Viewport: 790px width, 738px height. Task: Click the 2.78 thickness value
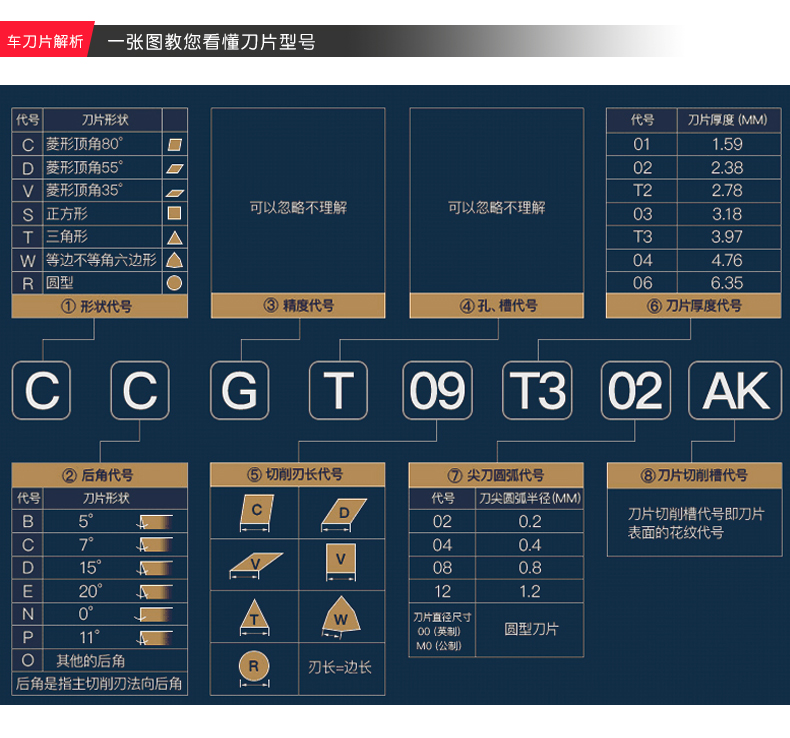coord(728,190)
